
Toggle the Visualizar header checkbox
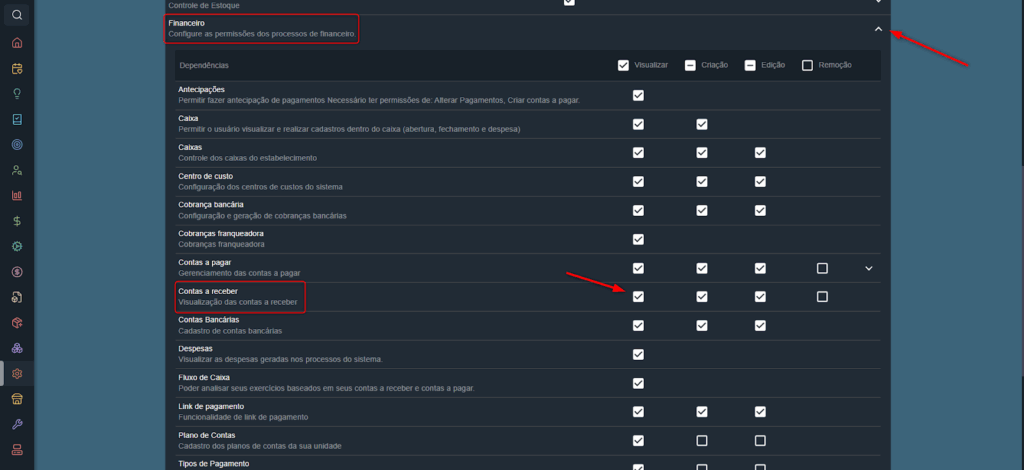point(624,65)
